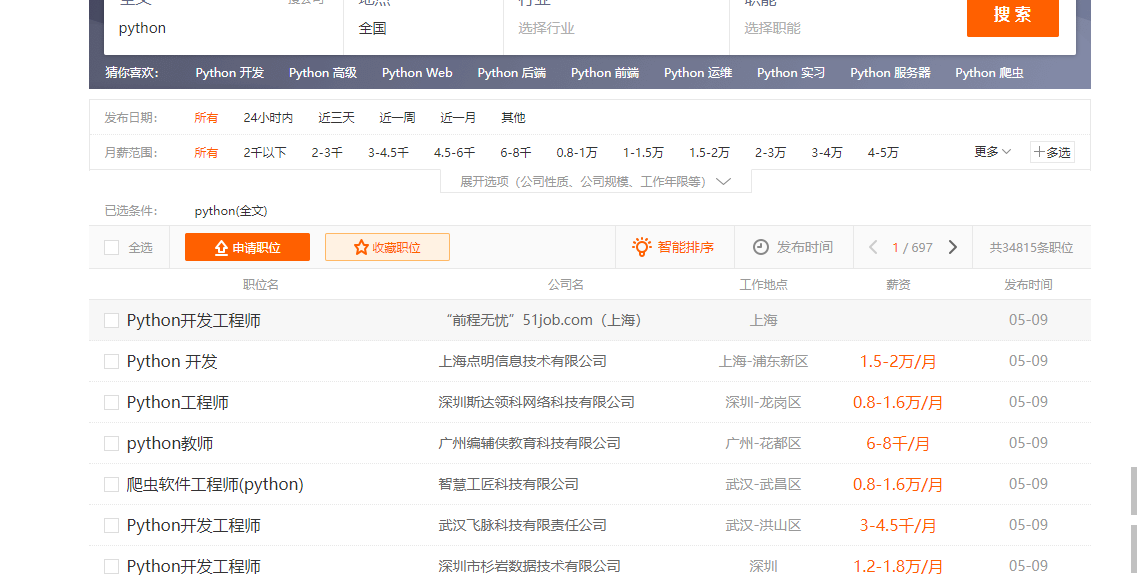Screen dimensions: 1137x575
Task: Filter salary by 4.5-6千
Action: pyautogui.click(x=455, y=152)
